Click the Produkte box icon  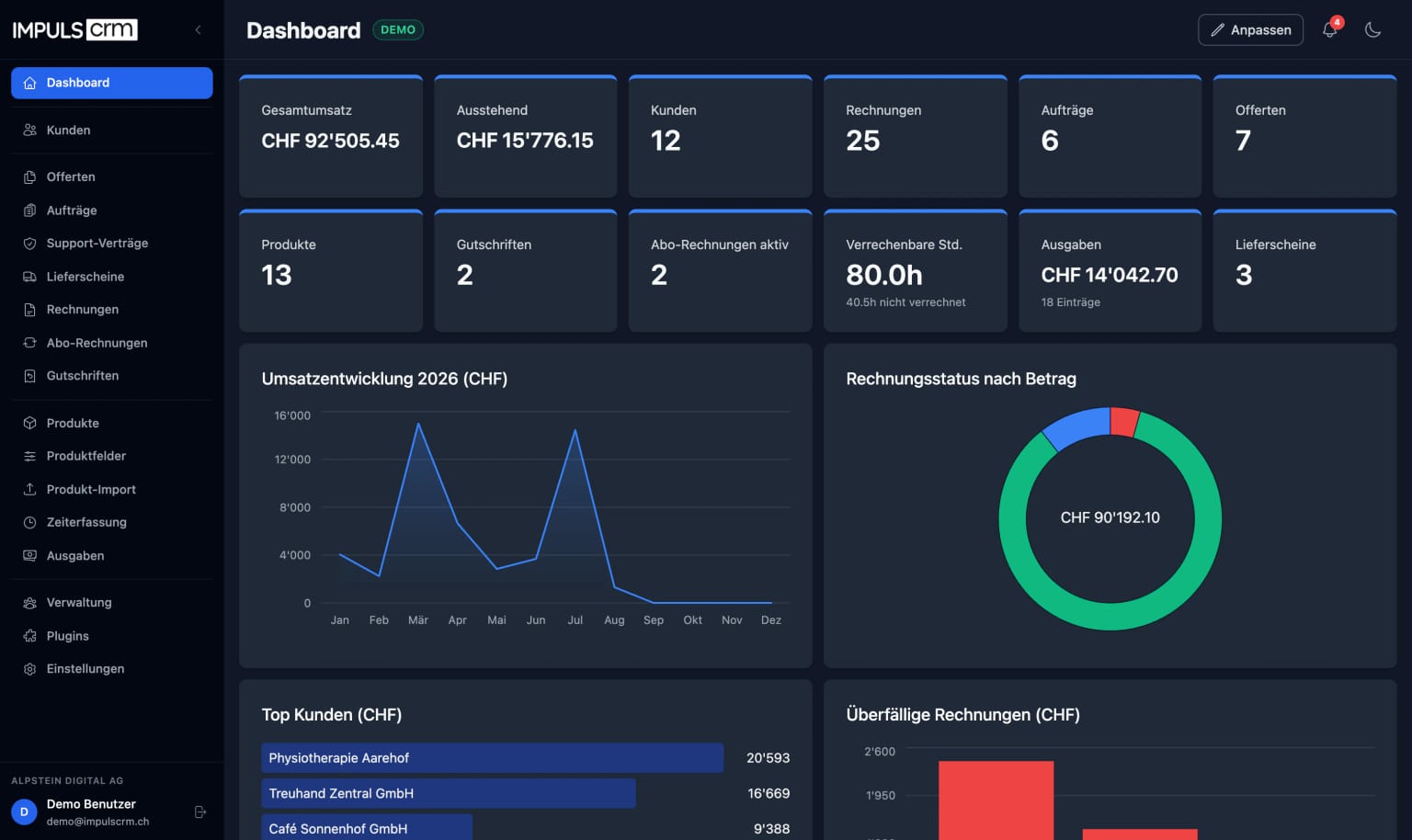pos(29,424)
